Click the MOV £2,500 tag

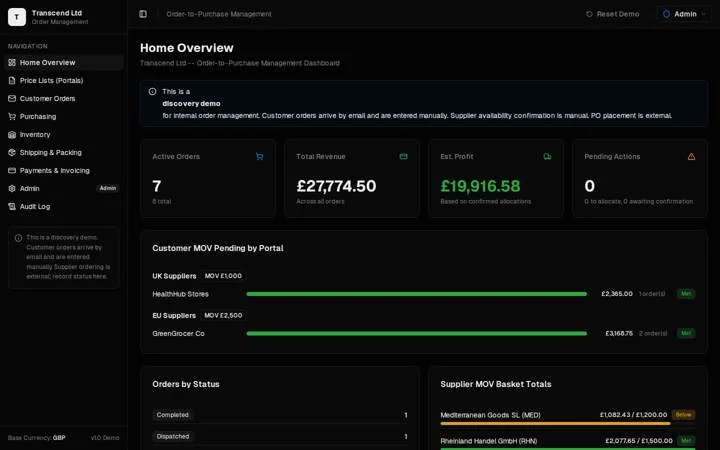pos(223,315)
